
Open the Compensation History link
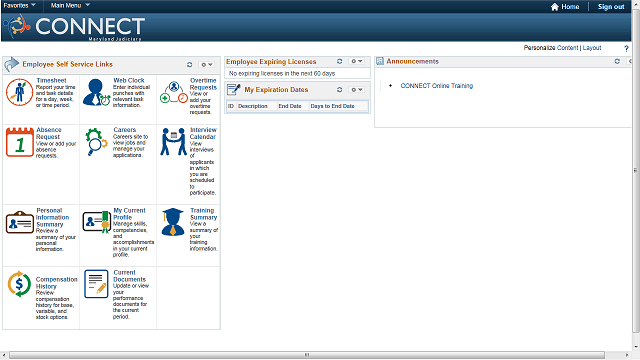pos(56,283)
